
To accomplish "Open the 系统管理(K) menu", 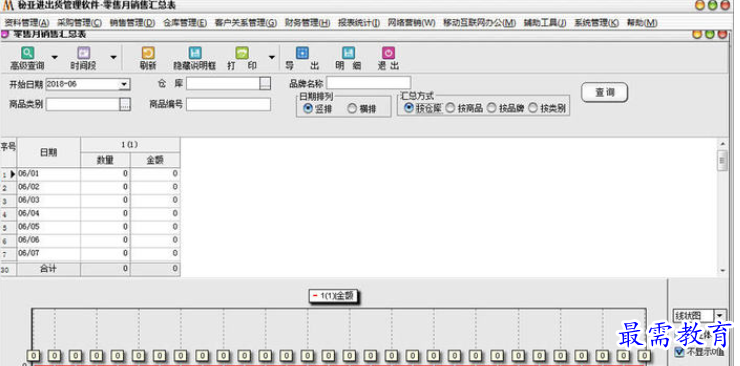I will click(x=596, y=23).
